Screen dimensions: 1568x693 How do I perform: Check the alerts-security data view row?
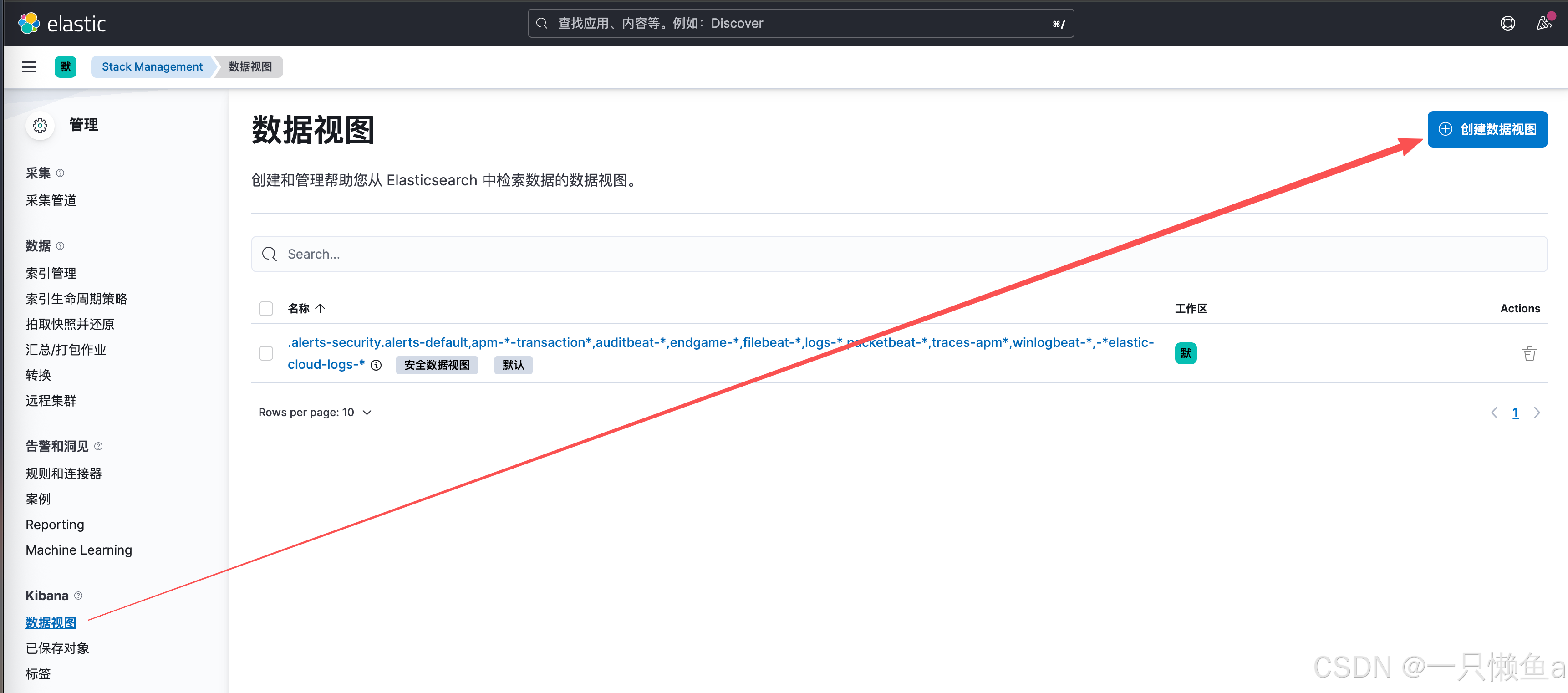tap(266, 354)
